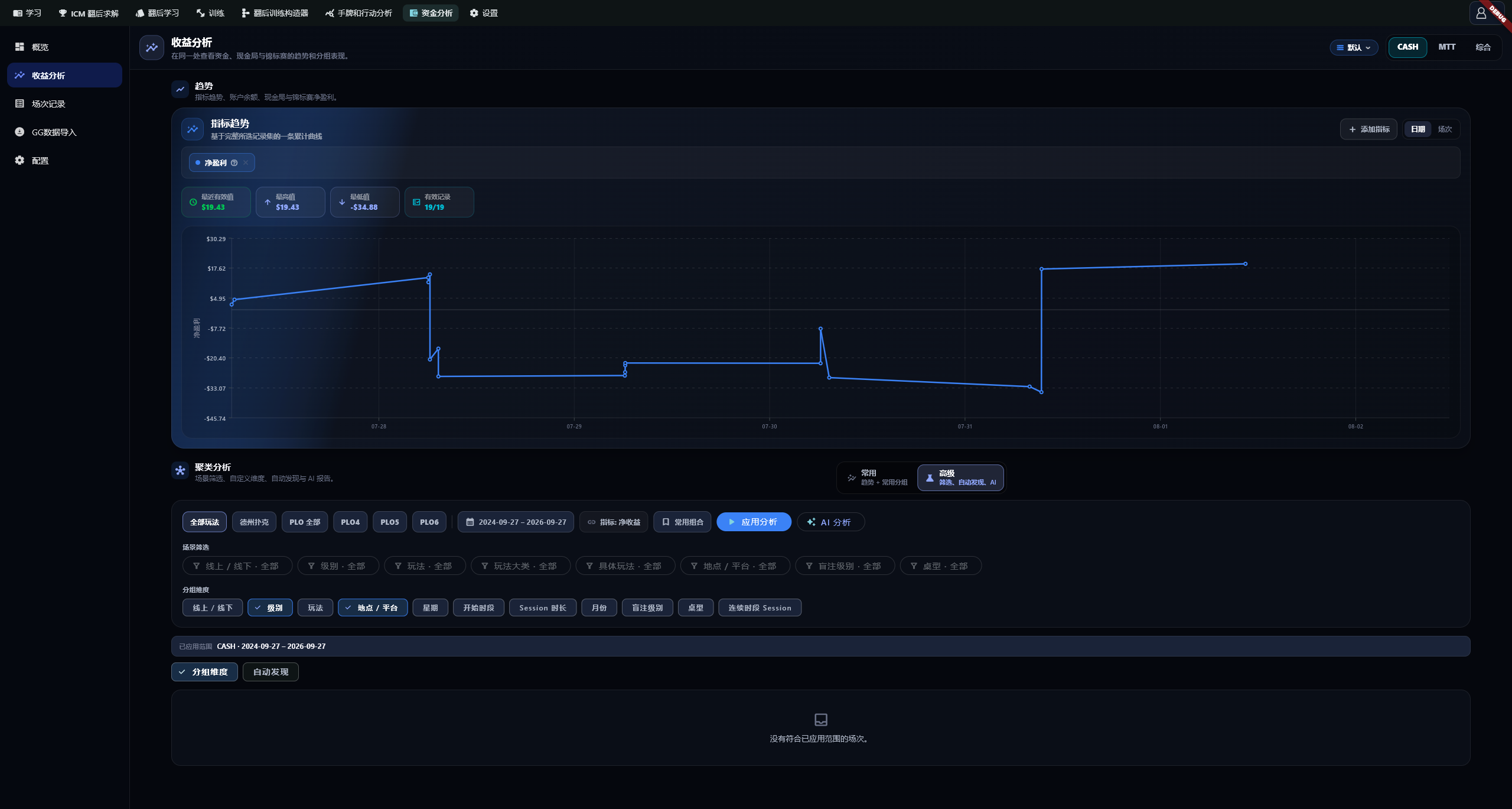Open 场次记录 session records
The image size is (1512, 809).
[64, 103]
